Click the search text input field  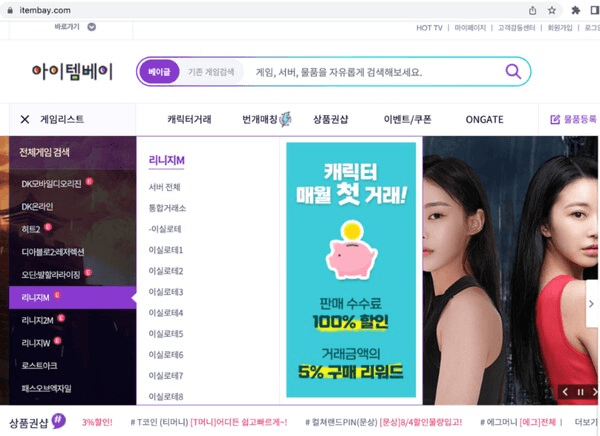click(x=375, y=72)
